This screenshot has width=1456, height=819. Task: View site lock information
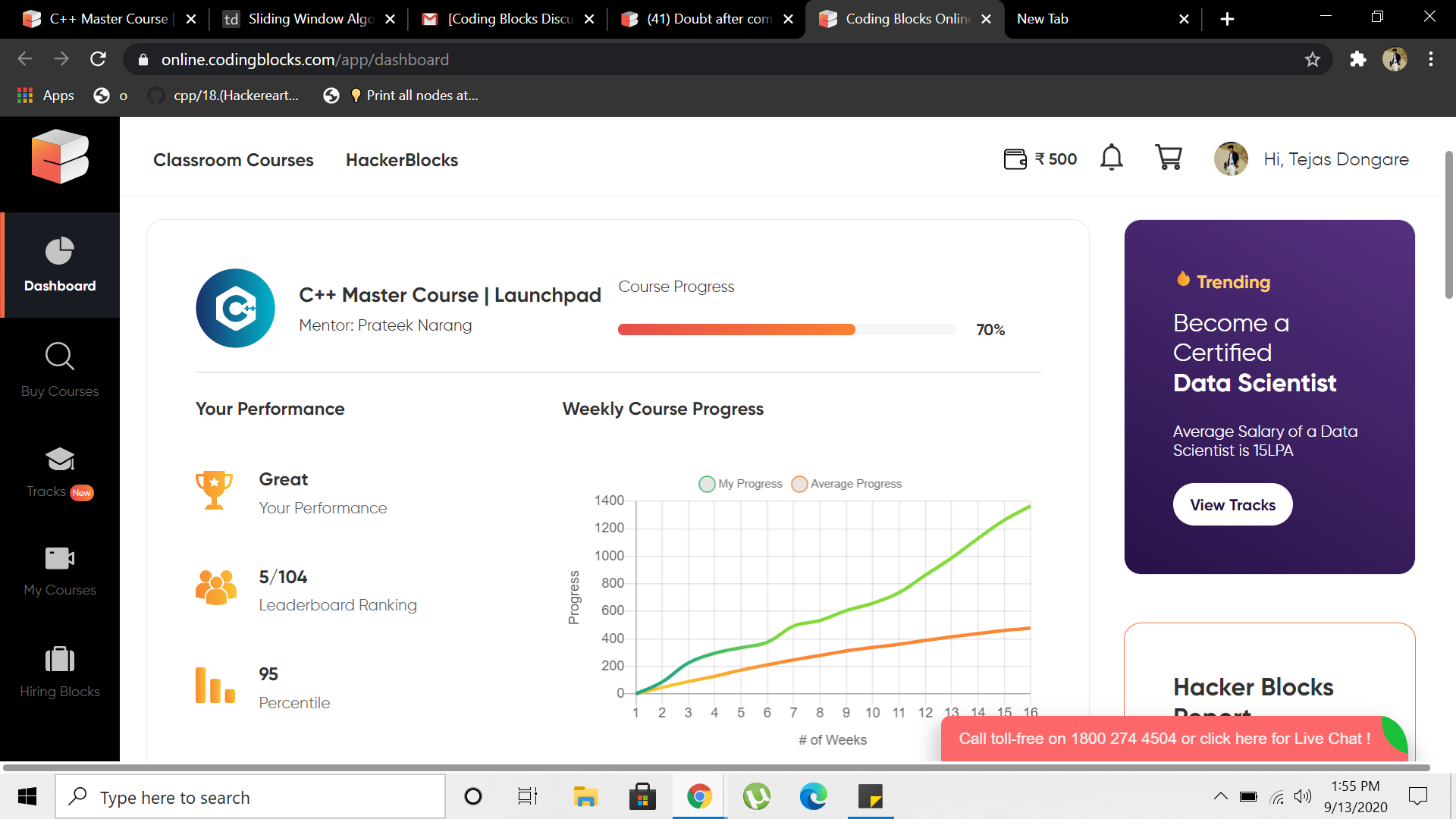tap(143, 59)
